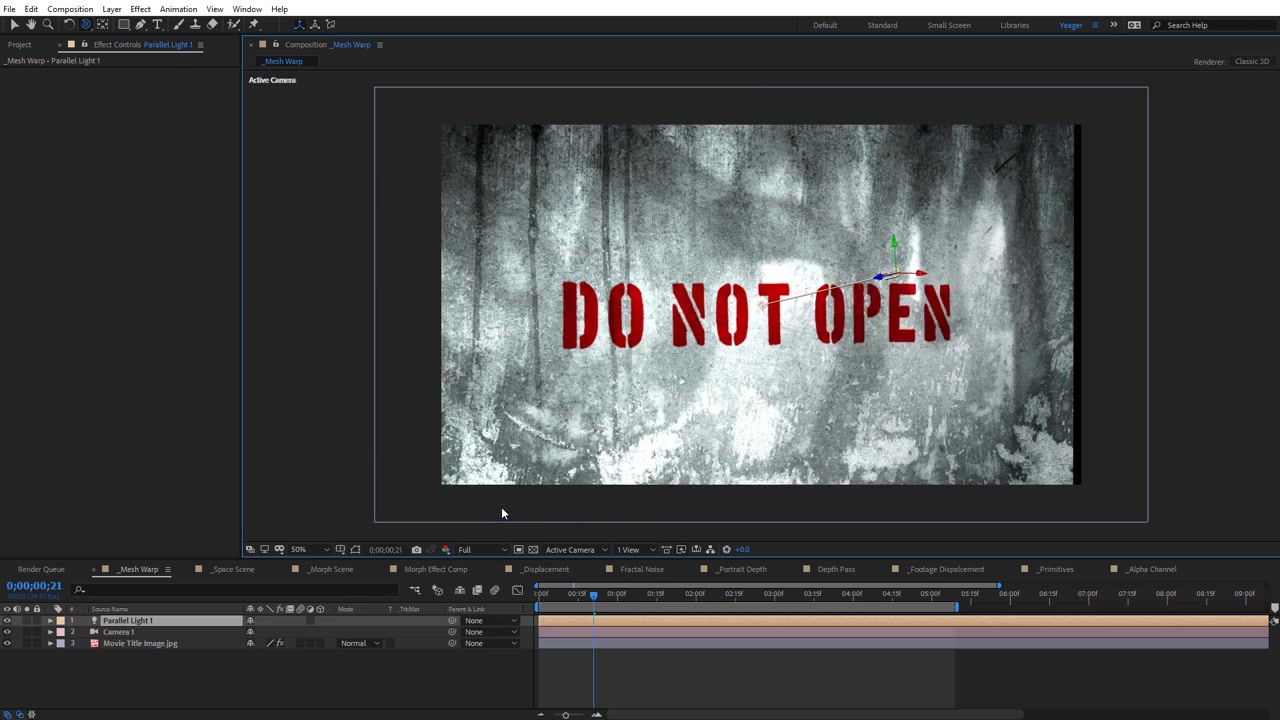Click the Pen tool icon

[x=140, y=24]
